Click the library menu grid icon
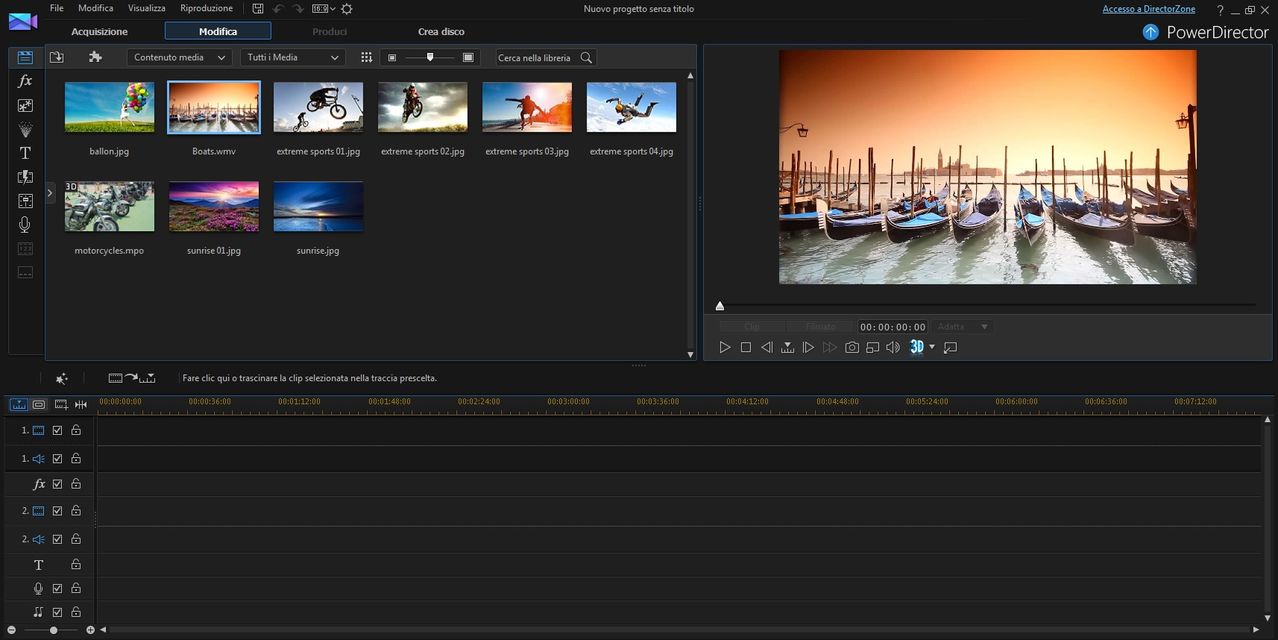 366,57
